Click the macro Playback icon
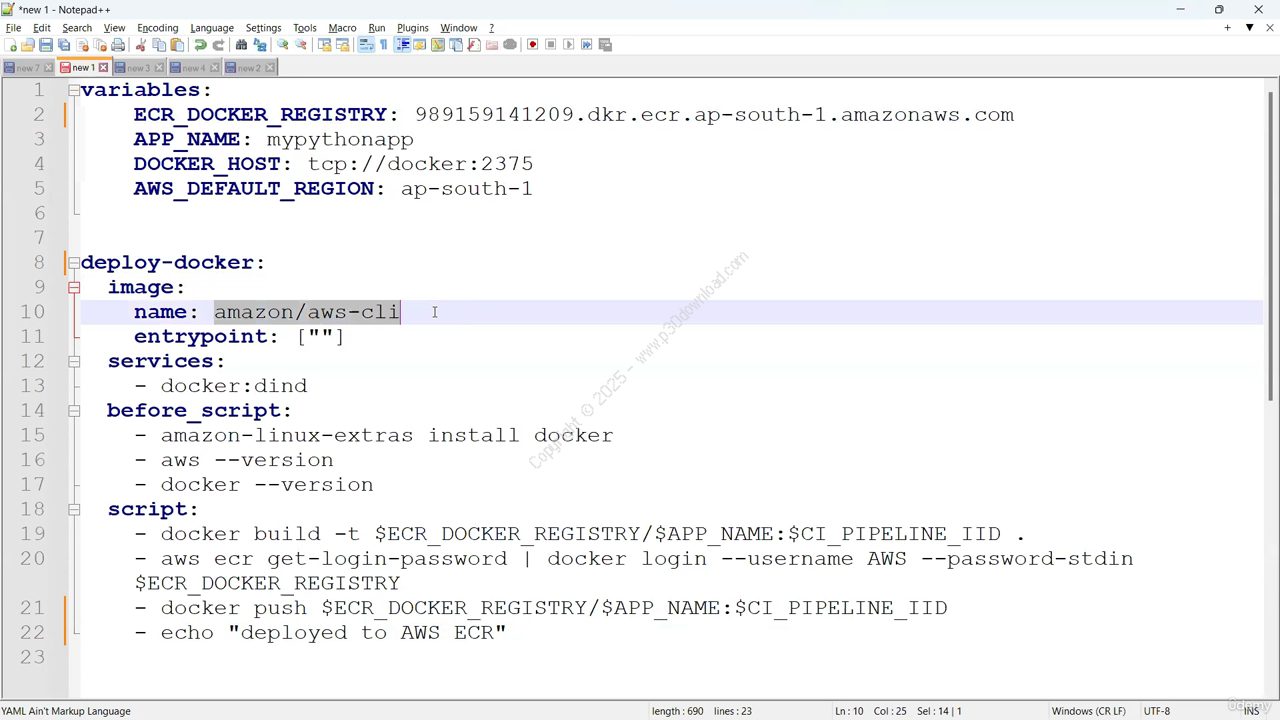Image resolution: width=1280 pixels, height=720 pixels. [x=568, y=44]
